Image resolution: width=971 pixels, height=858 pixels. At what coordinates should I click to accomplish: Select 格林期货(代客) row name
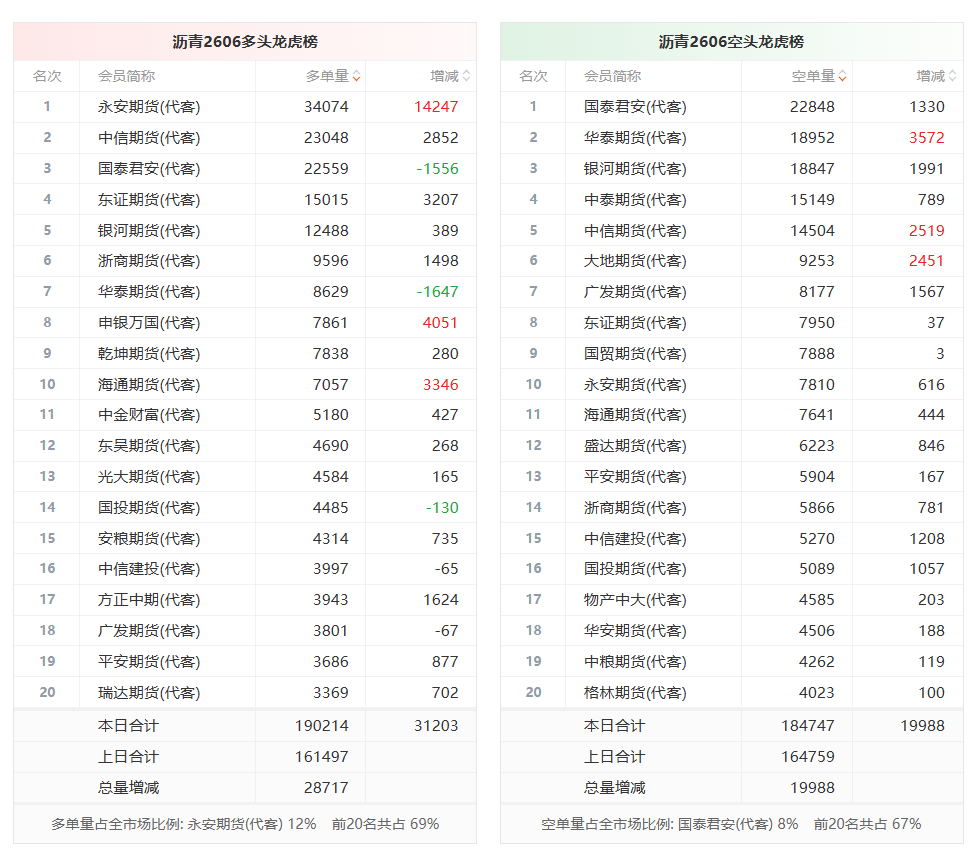pos(635,693)
